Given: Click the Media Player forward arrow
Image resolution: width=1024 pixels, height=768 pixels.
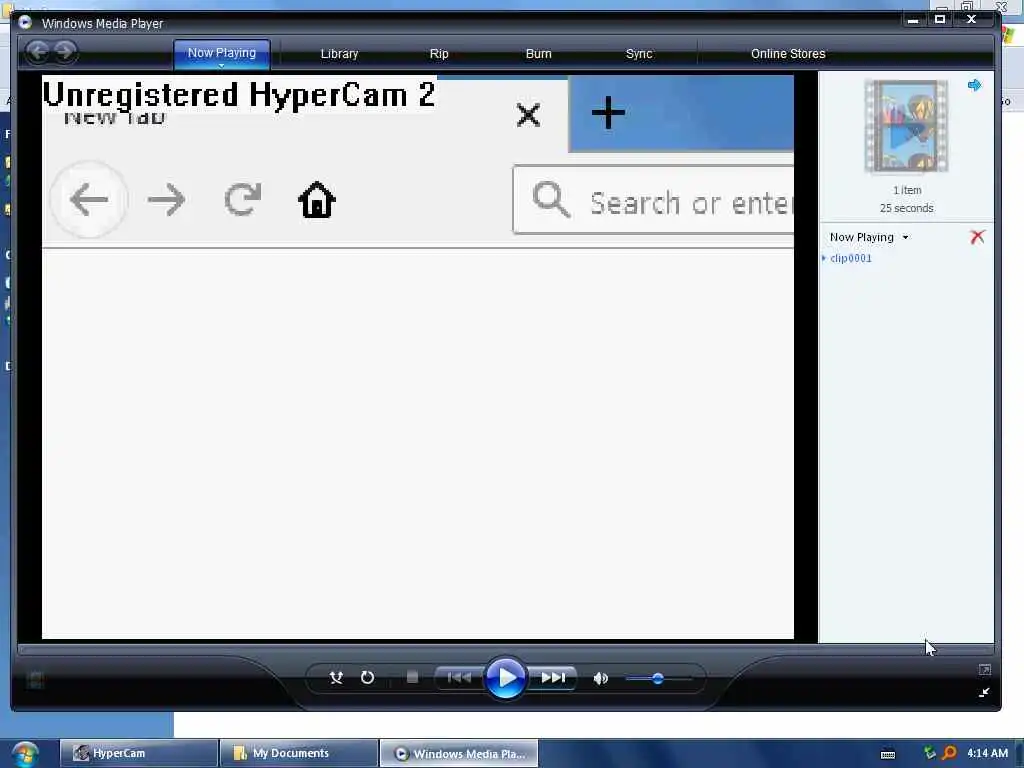Looking at the screenshot, I should (65, 52).
